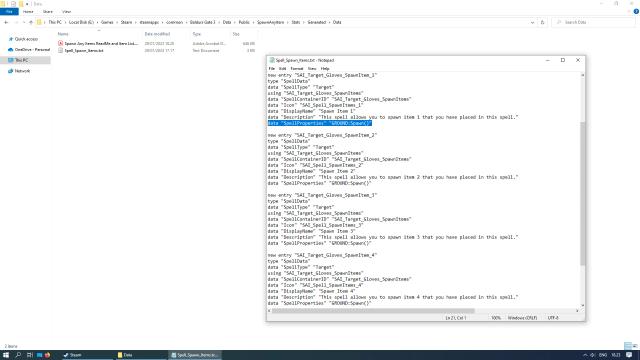This screenshot has width=640, height=360.
Task: Click the taskbar Search magnifier icon
Action: [18, 355]
